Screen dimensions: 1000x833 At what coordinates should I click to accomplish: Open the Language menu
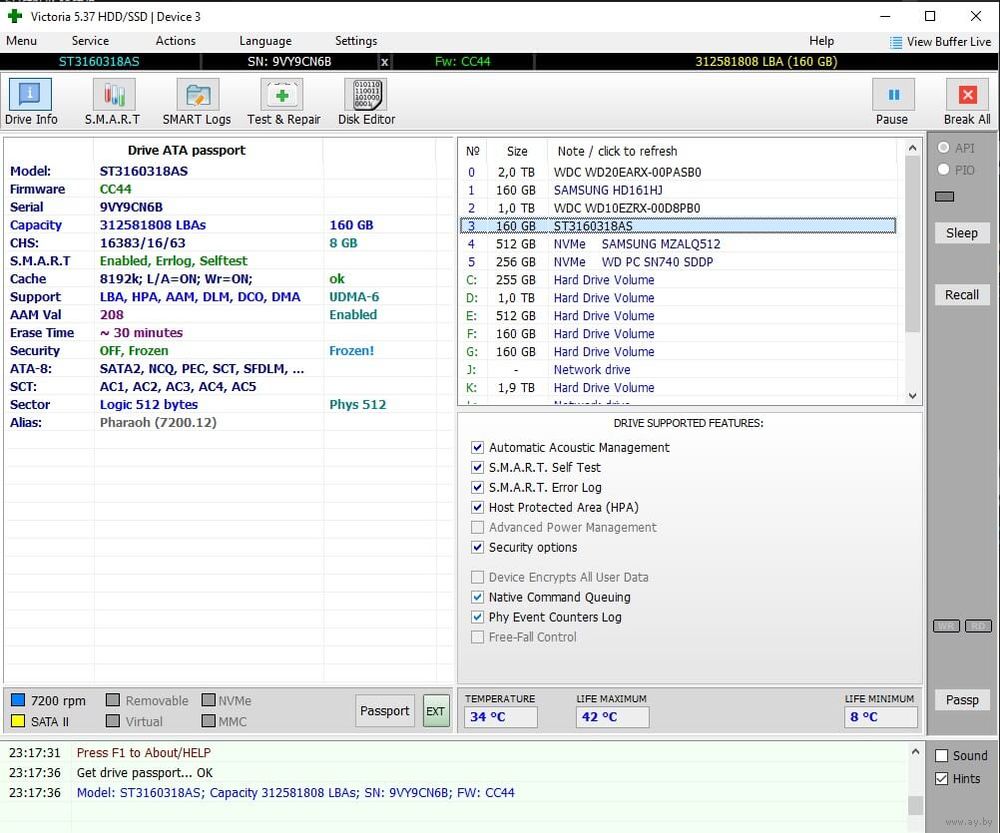[265, 41]
